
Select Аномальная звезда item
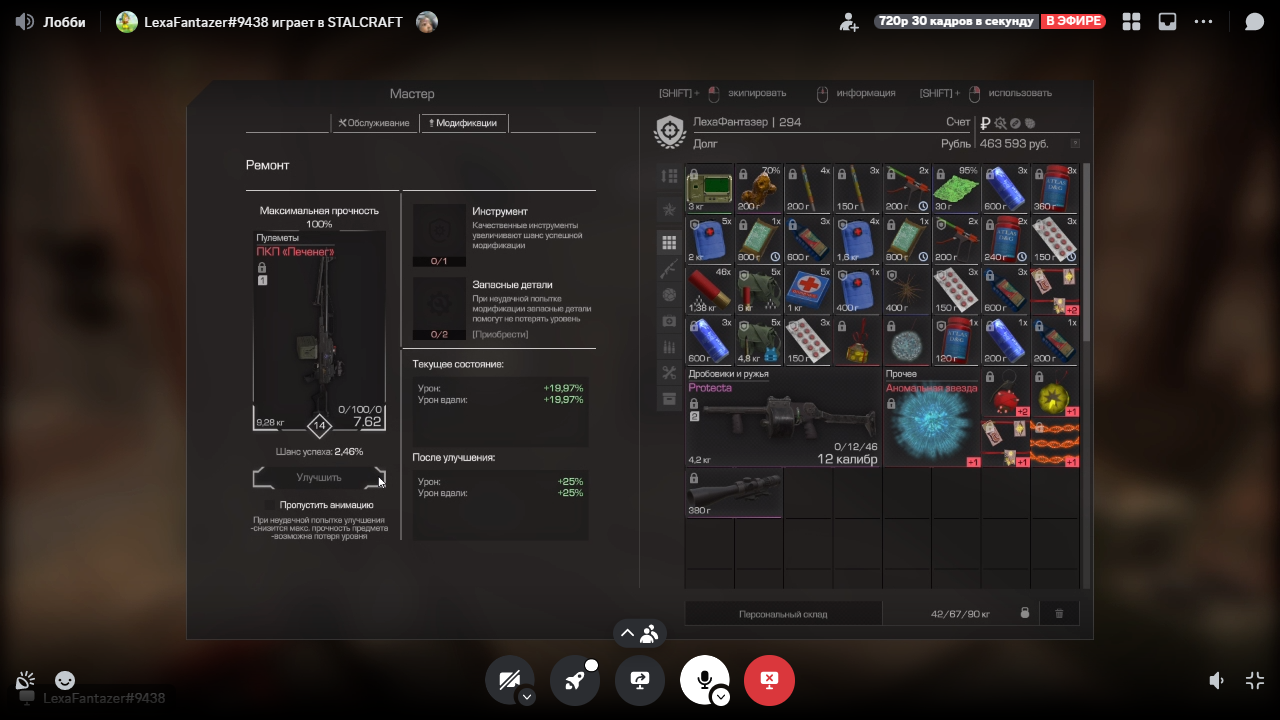tap(931, 418)
